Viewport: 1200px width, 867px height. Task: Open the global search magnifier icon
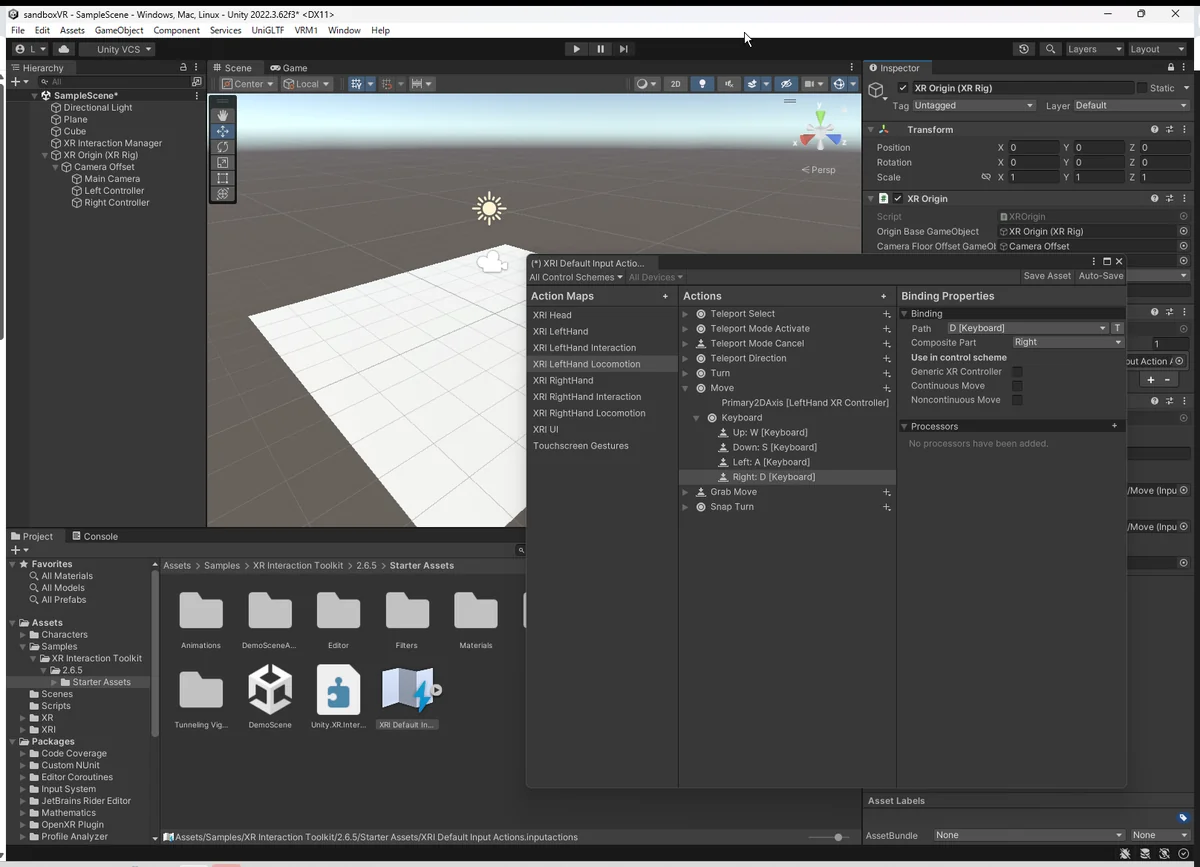pyautogui.click(x=1049, y=49)
